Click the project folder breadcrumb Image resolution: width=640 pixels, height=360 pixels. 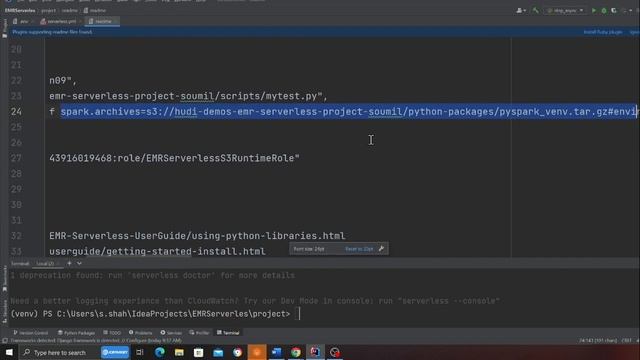(x=48, y=11)
